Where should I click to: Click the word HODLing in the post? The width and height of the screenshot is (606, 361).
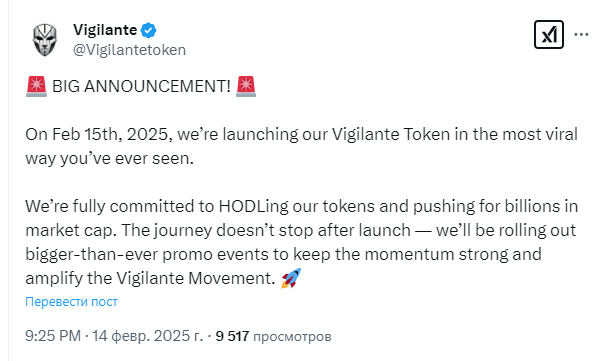tap(254, 206)
